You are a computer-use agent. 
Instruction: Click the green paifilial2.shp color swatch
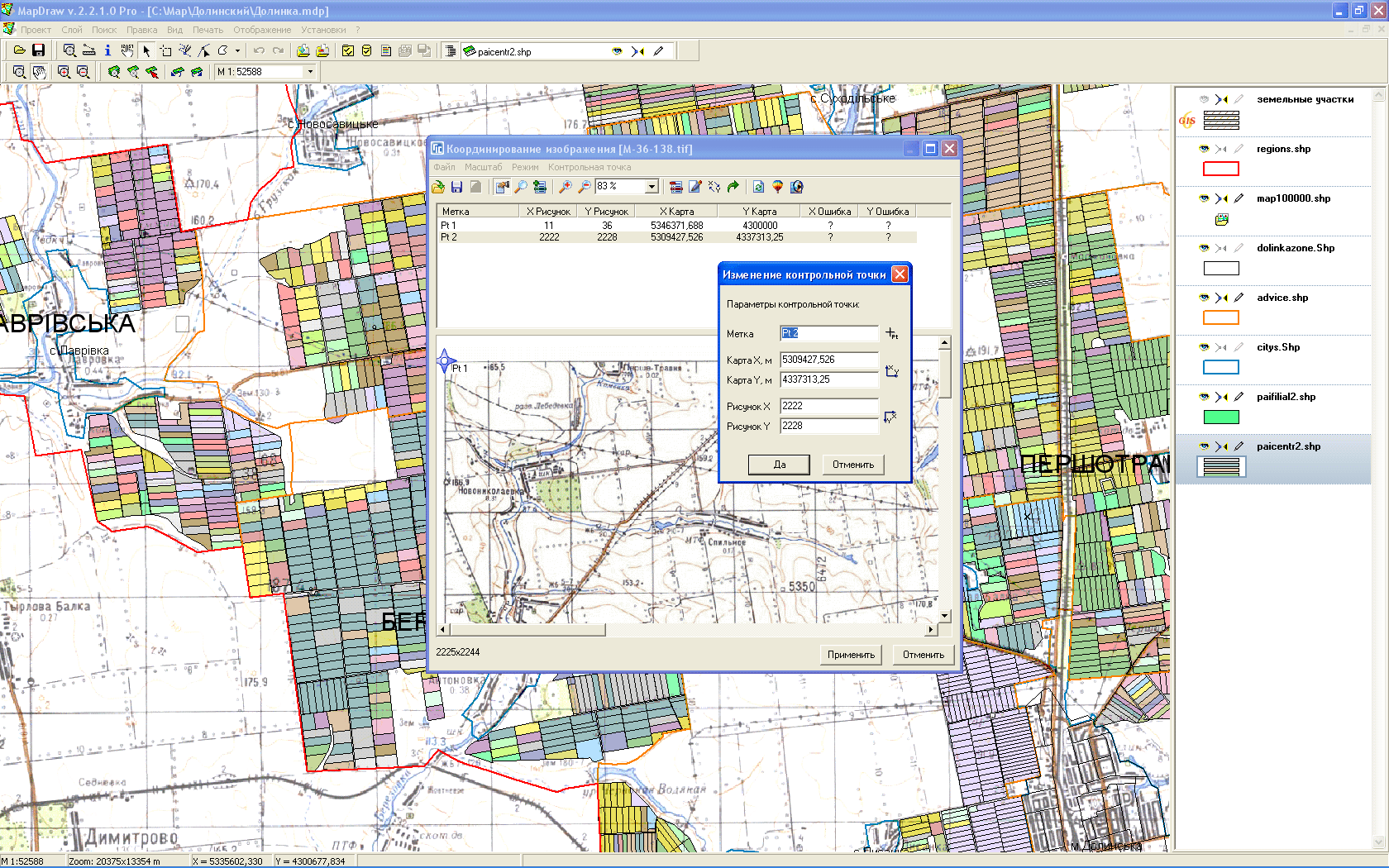[1221, 417]
